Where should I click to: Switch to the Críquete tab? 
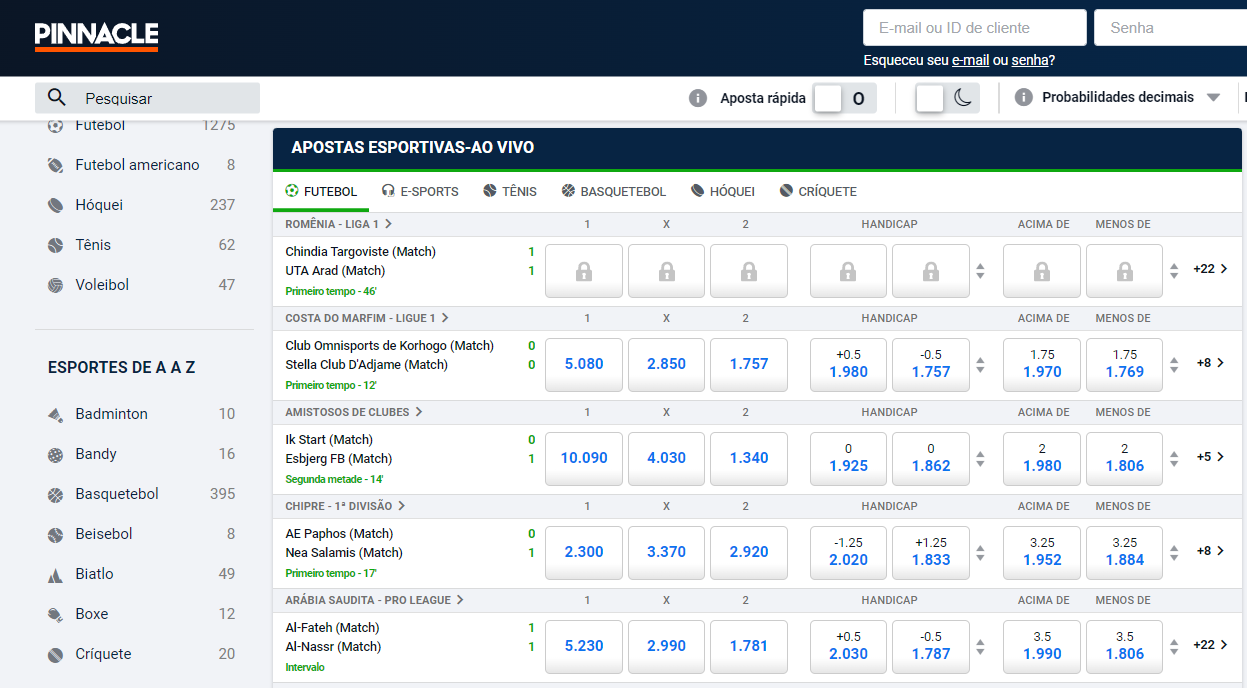pyautogui.click(x=818, y=191)
